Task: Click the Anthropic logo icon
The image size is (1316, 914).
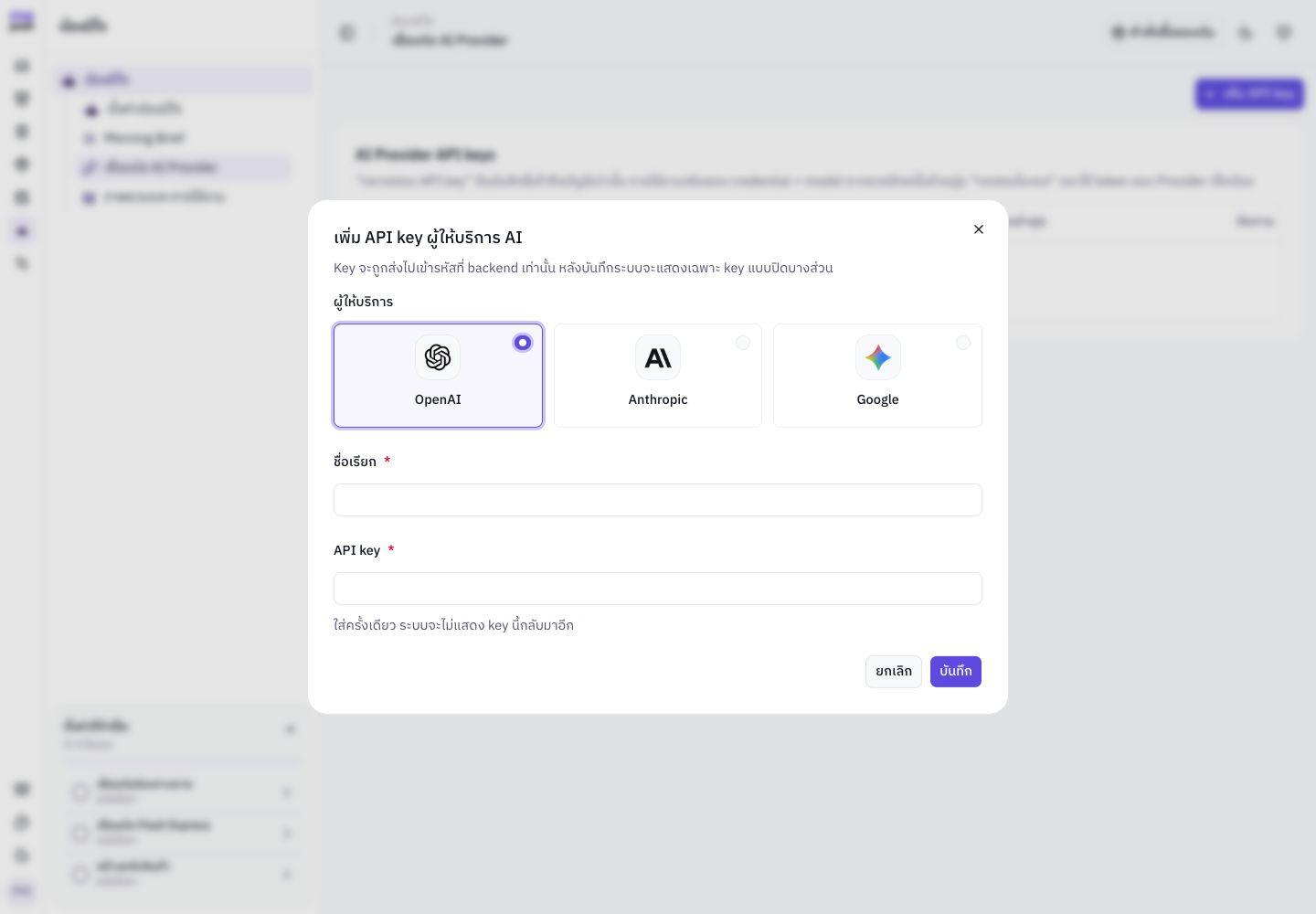Action: [x=658, y=357]
